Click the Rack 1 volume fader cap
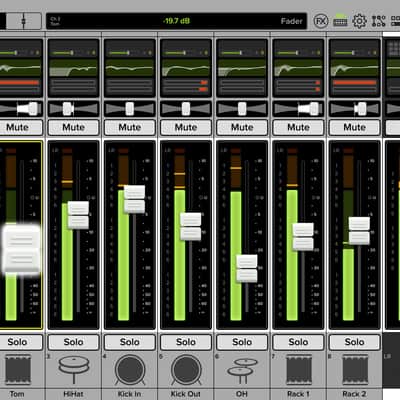 pos(303,237)
